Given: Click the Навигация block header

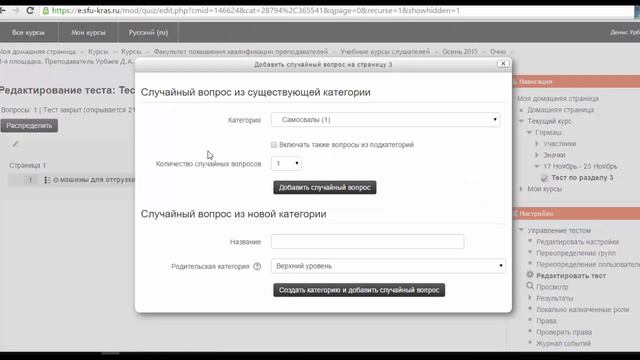Looking at the screenshot, I should [x=576, y=82].
